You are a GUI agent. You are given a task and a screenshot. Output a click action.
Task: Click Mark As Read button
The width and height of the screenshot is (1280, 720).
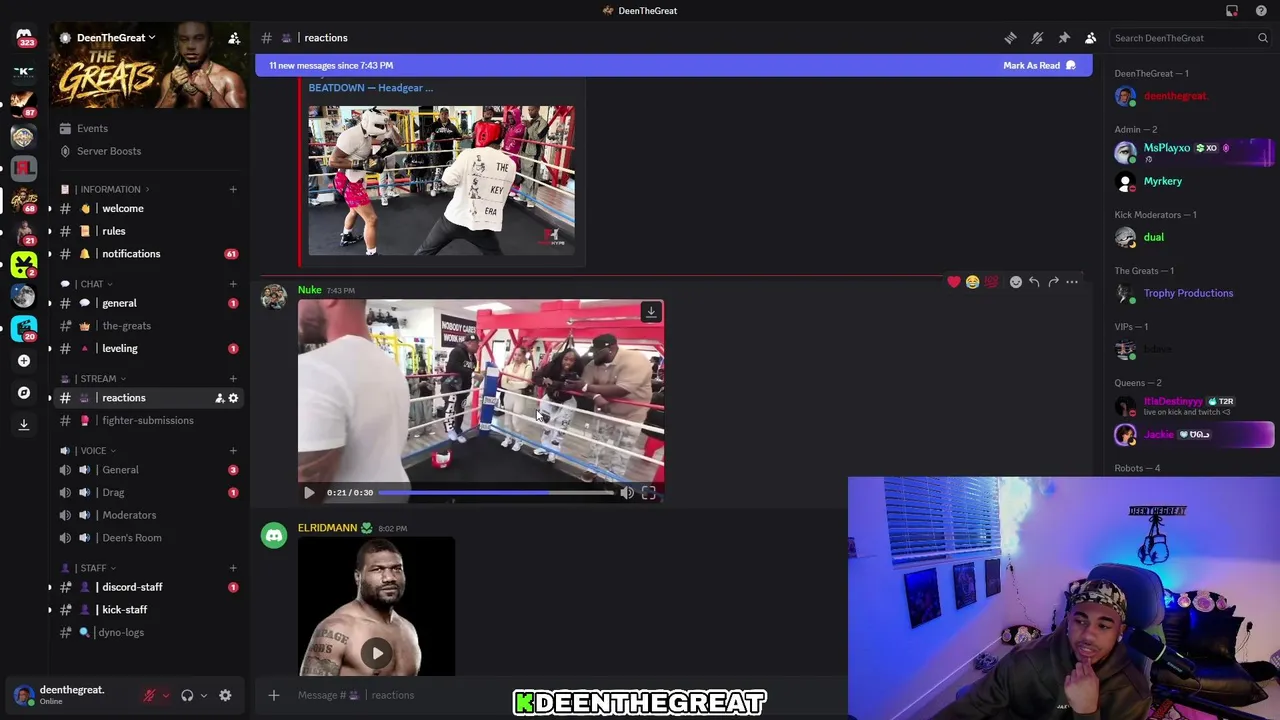[x=1039, y=65]
